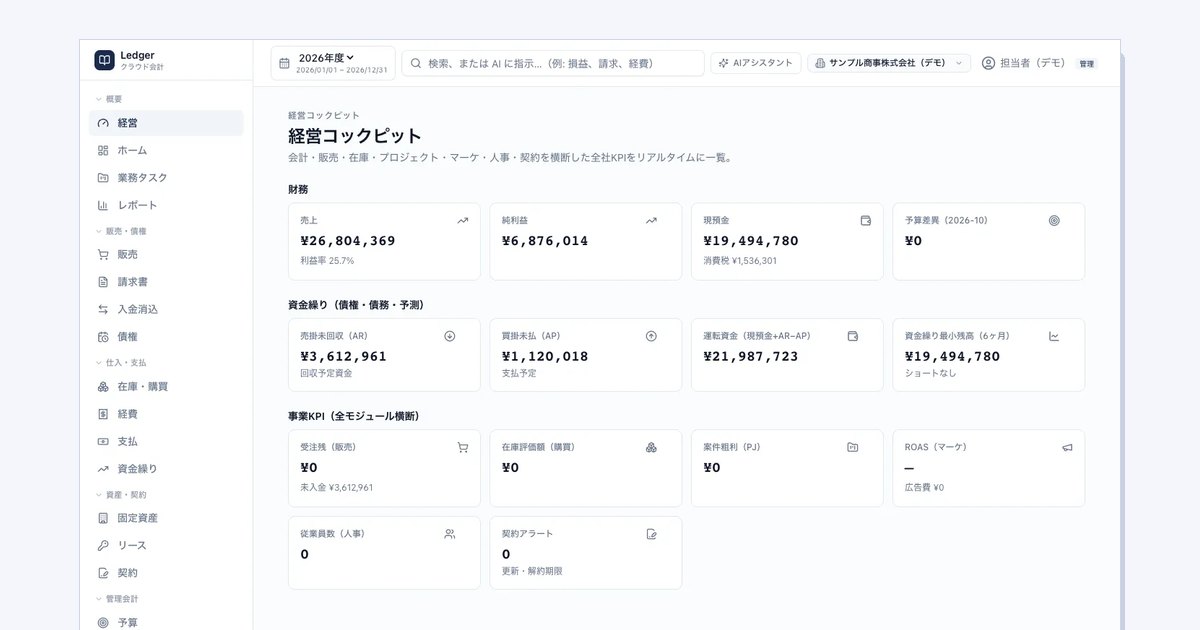Click the ショートなし text
This screenshot has width=1200, height=630.
(x=930, y=373)
